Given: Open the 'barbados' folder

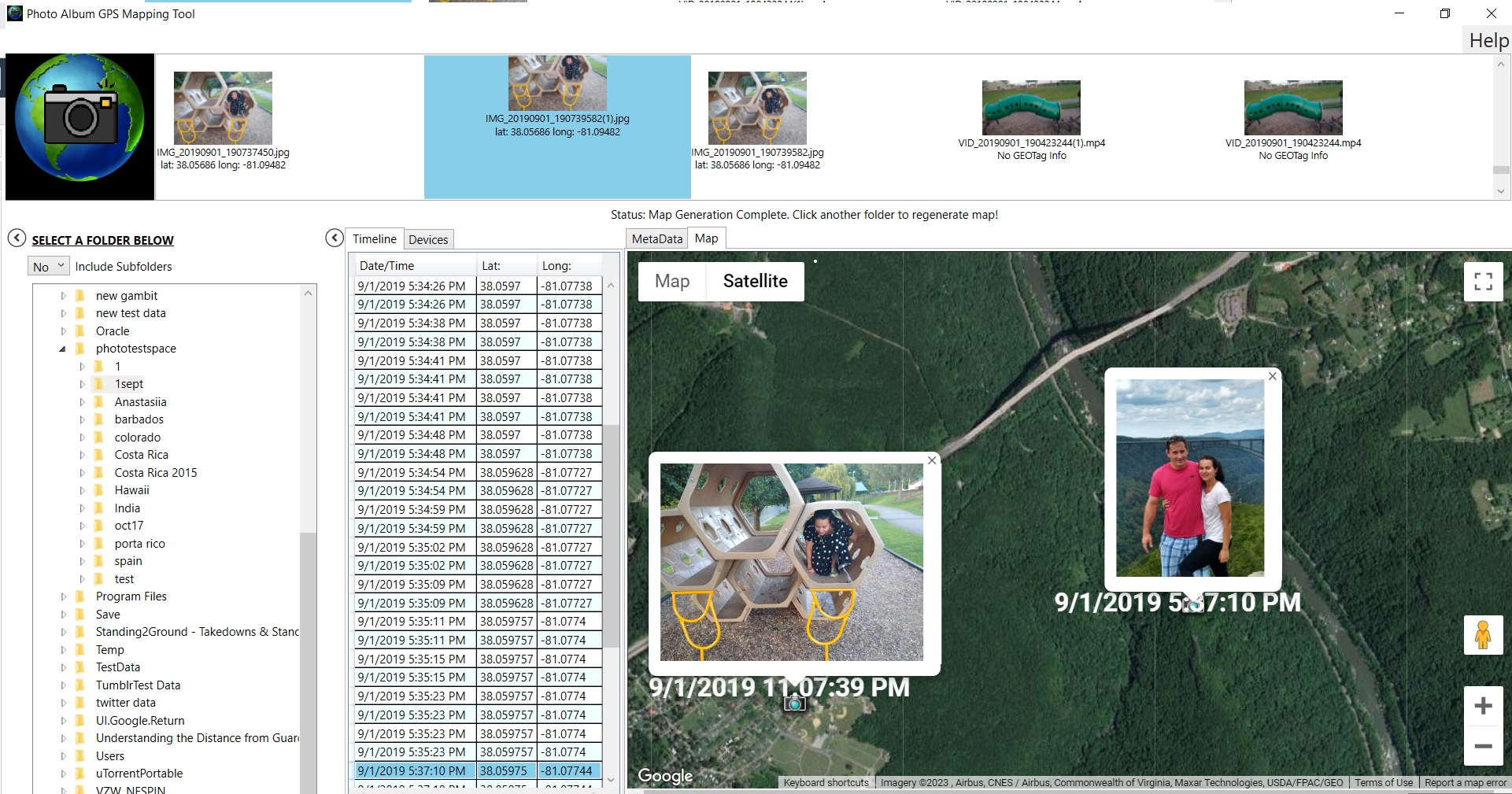Looking at the screenshot, I should pos(139,419).
